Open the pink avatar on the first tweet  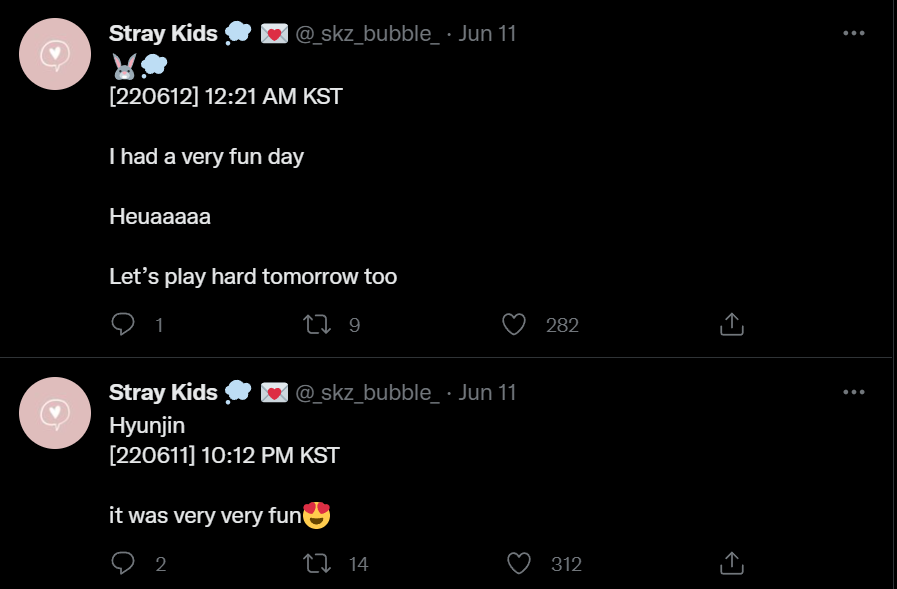pos(55,54)
